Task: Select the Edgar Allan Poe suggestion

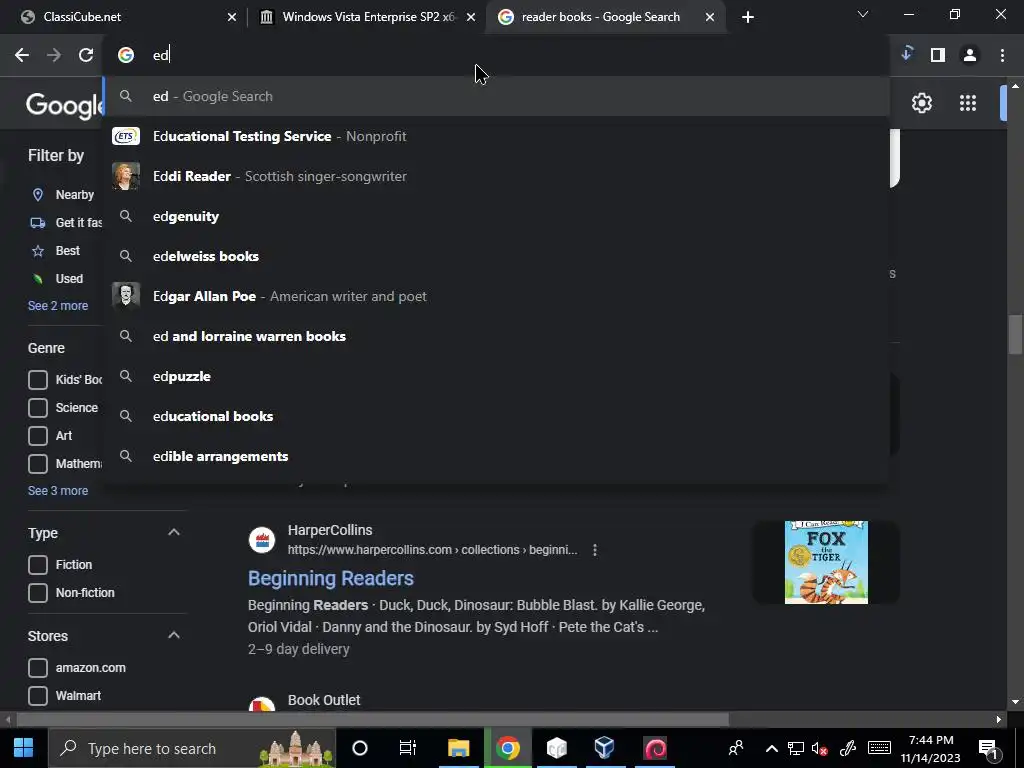Action: tap(496, 296)
